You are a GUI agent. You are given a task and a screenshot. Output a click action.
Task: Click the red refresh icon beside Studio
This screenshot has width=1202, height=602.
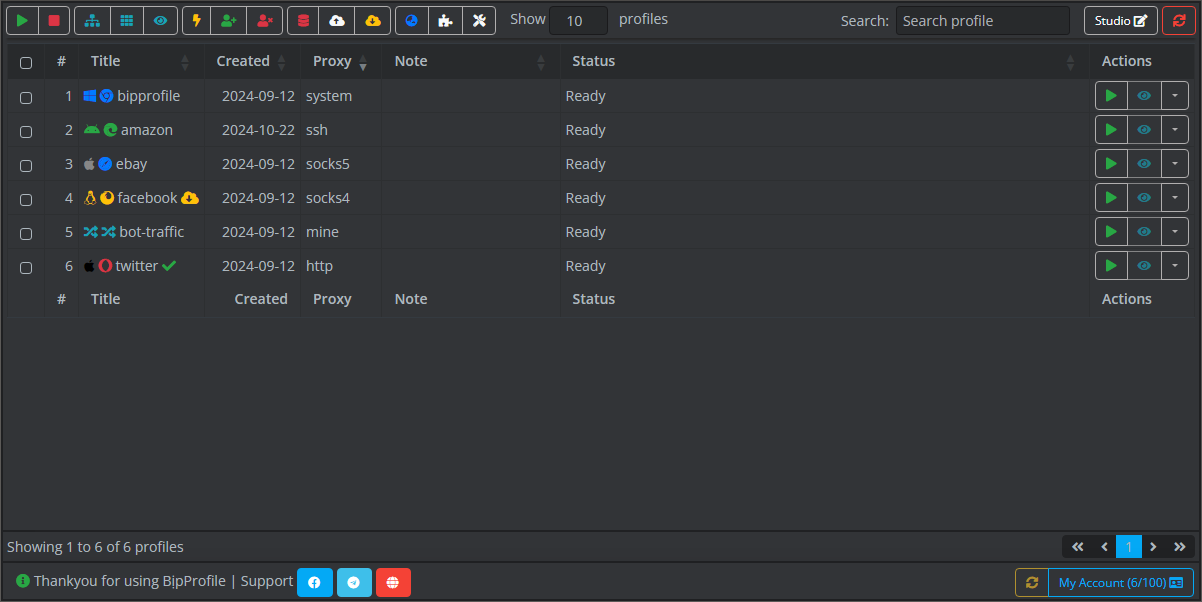[x=1179, y=20]
